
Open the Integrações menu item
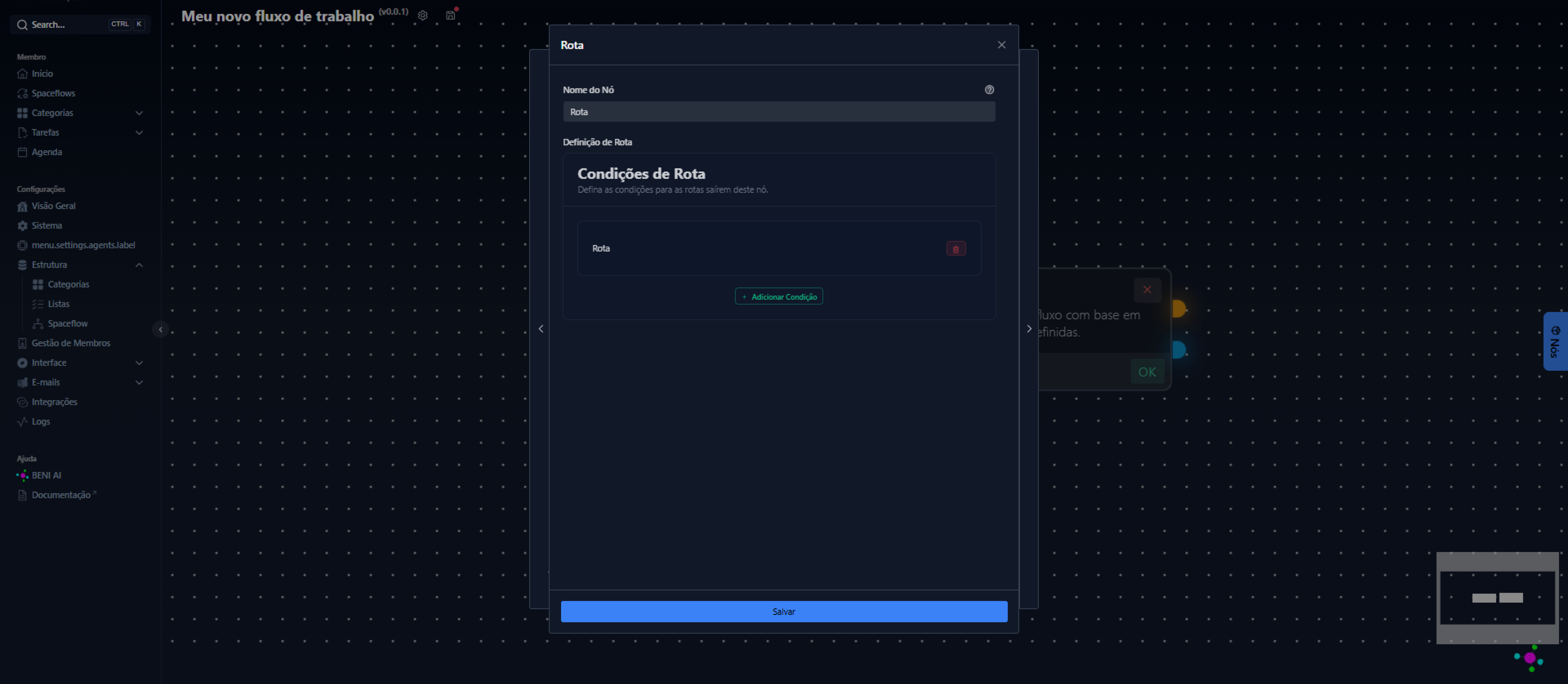click(54, 402)
